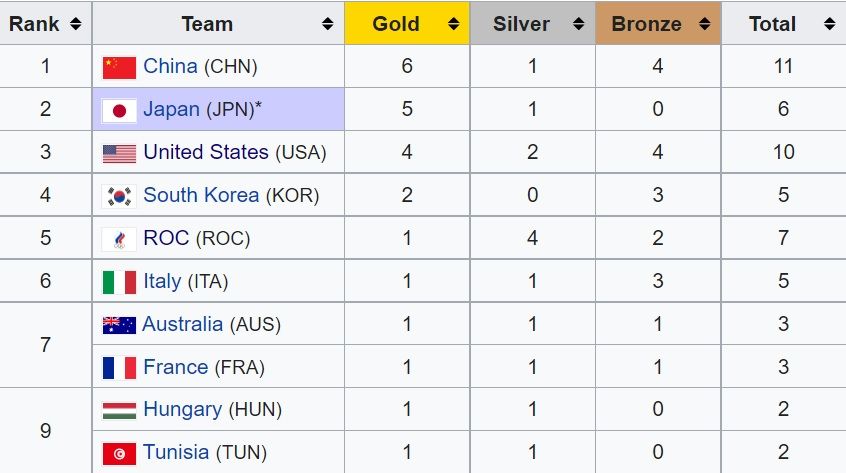846x473 pixels.
Task: Follow the Hungary team link
Action: click(183, 410)
